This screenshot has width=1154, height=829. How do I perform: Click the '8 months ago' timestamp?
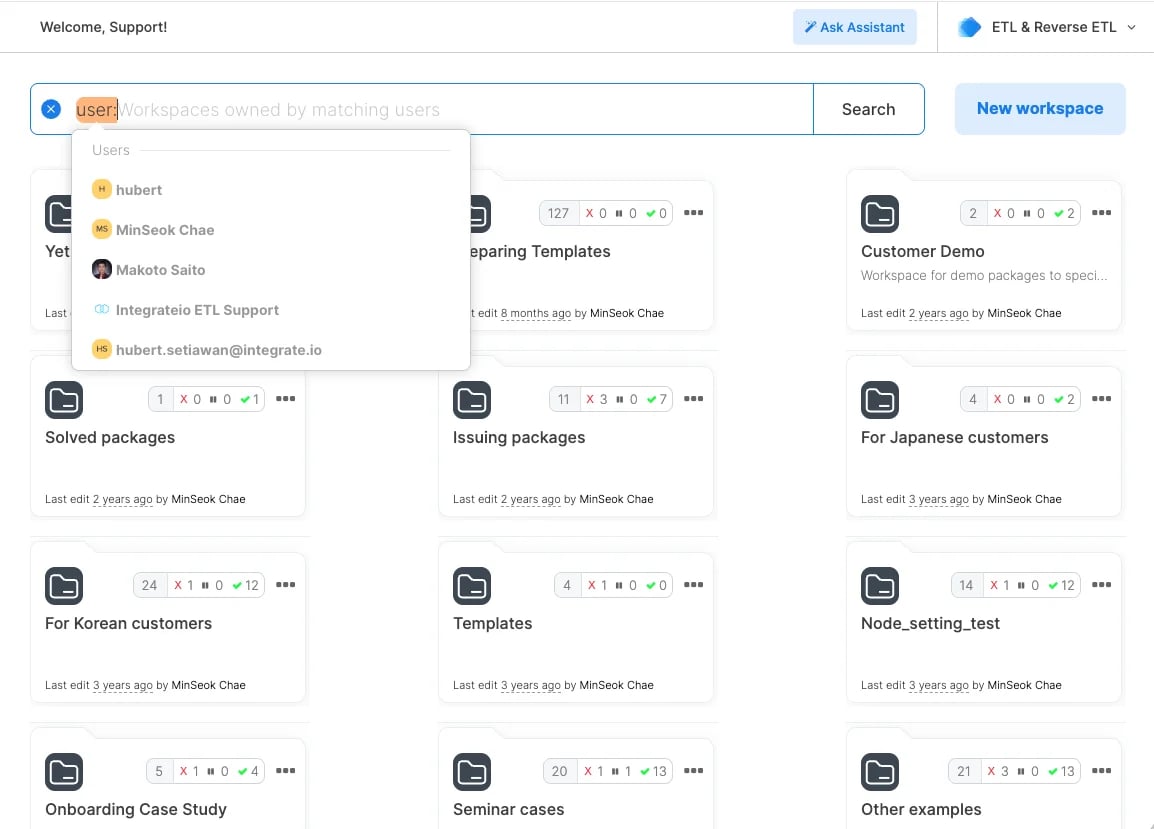[x=536, y=313]
